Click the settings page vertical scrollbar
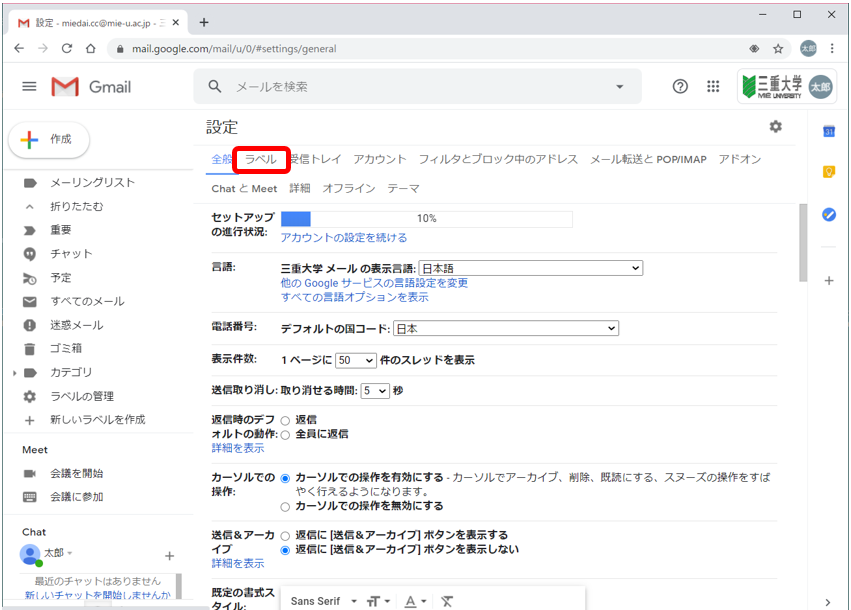 [803, 243]
